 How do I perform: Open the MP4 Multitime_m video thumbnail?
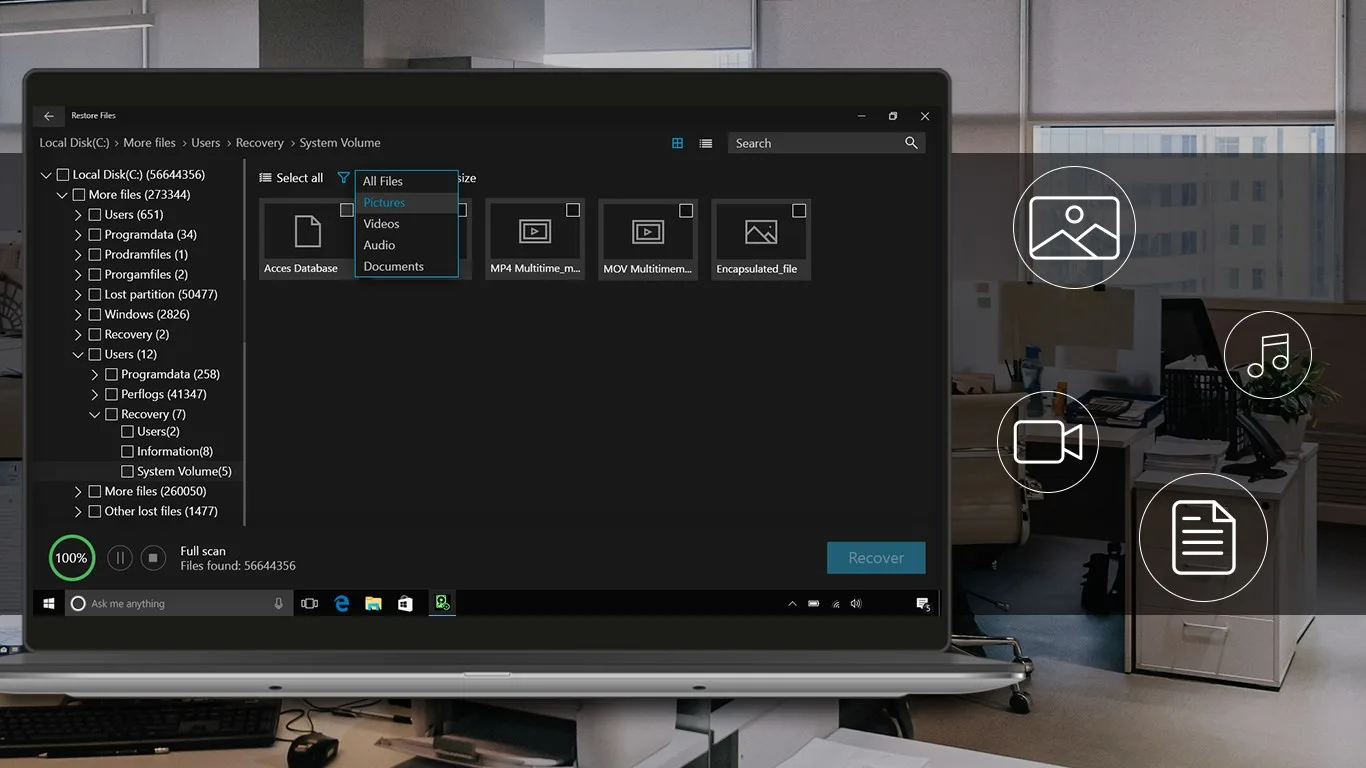click(535, 239)
